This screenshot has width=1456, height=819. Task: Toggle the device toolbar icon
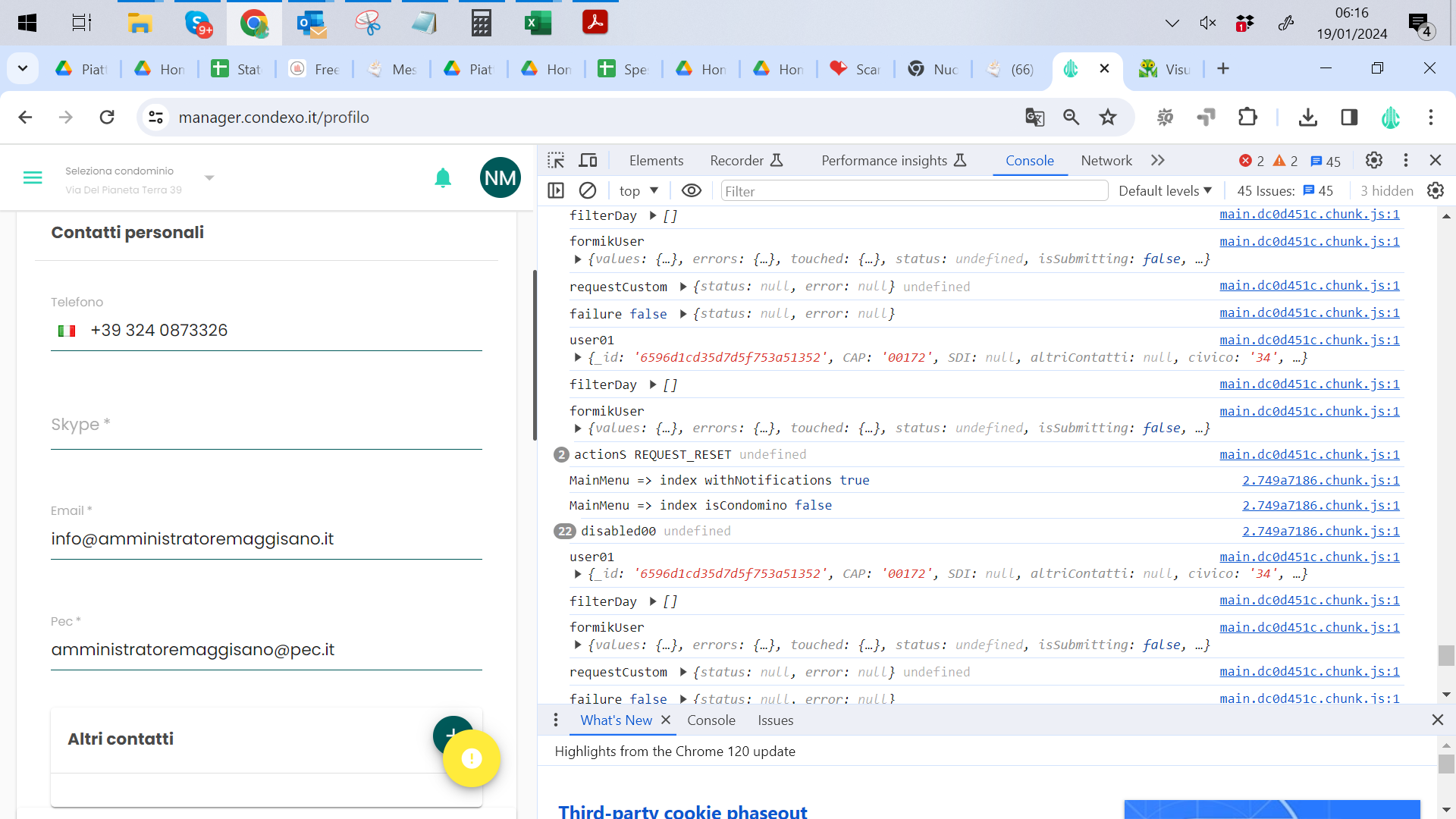tap(588, 160)
